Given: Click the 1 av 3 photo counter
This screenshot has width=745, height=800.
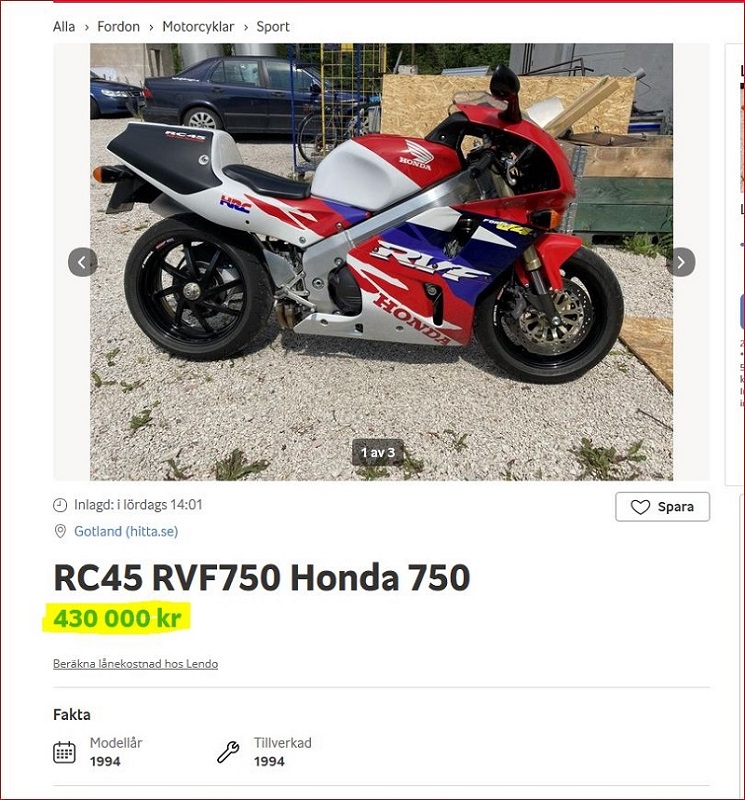Looking at the screenshot, I should coord(378,452).
